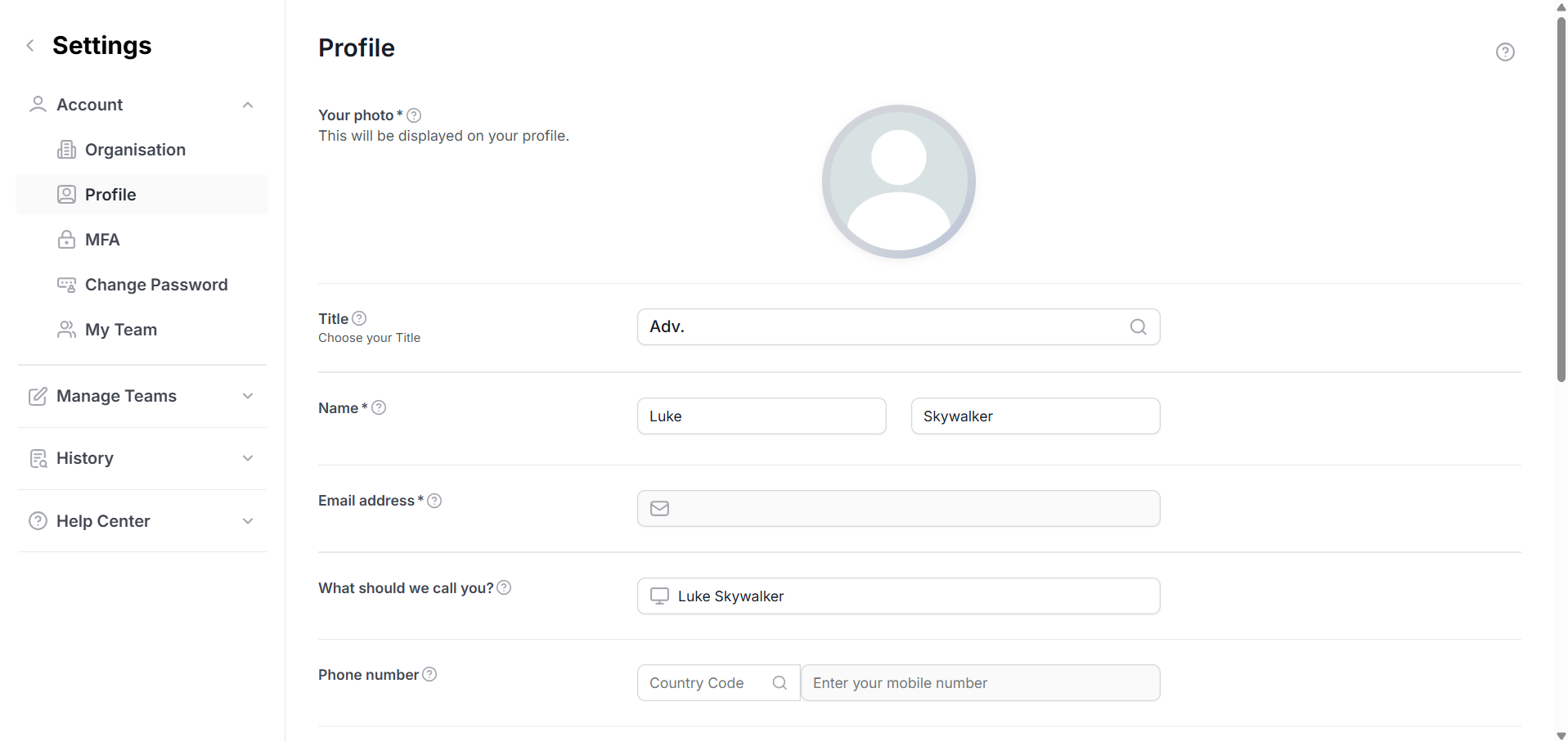Click the mobile number input field

979,683
